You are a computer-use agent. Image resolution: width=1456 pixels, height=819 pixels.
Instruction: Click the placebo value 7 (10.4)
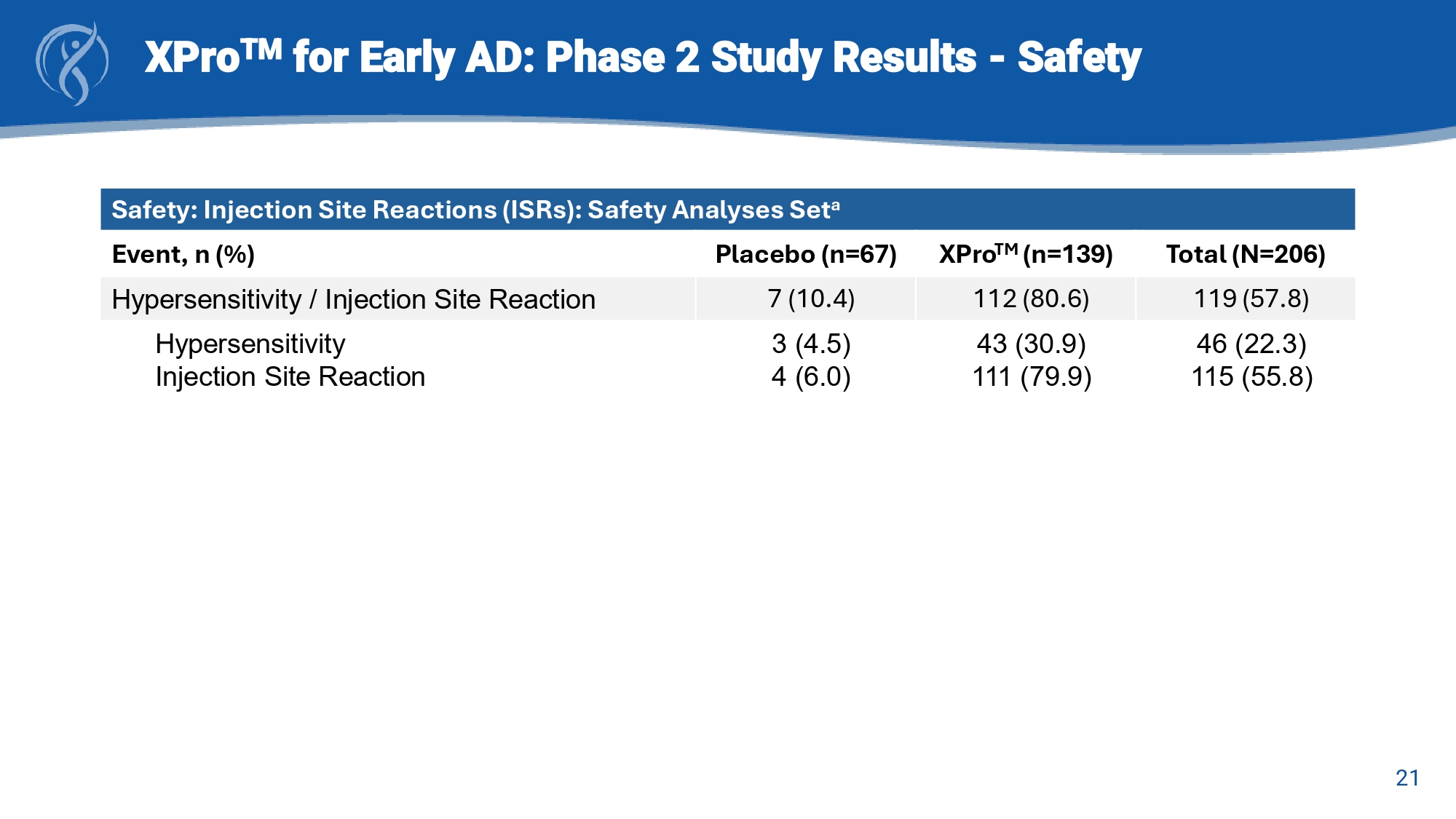point(811,299)
